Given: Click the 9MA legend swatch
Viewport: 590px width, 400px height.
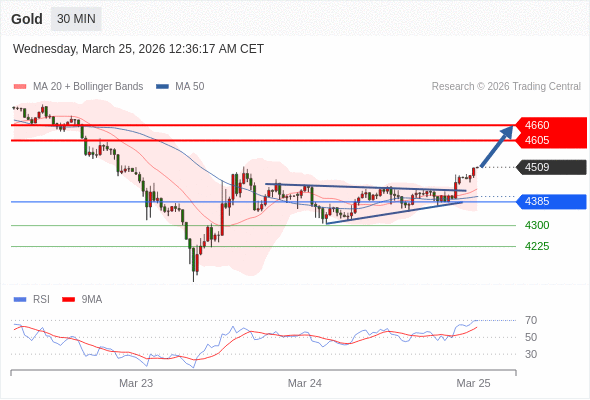Looking at the screenshot, I should (x=68, y=300).
